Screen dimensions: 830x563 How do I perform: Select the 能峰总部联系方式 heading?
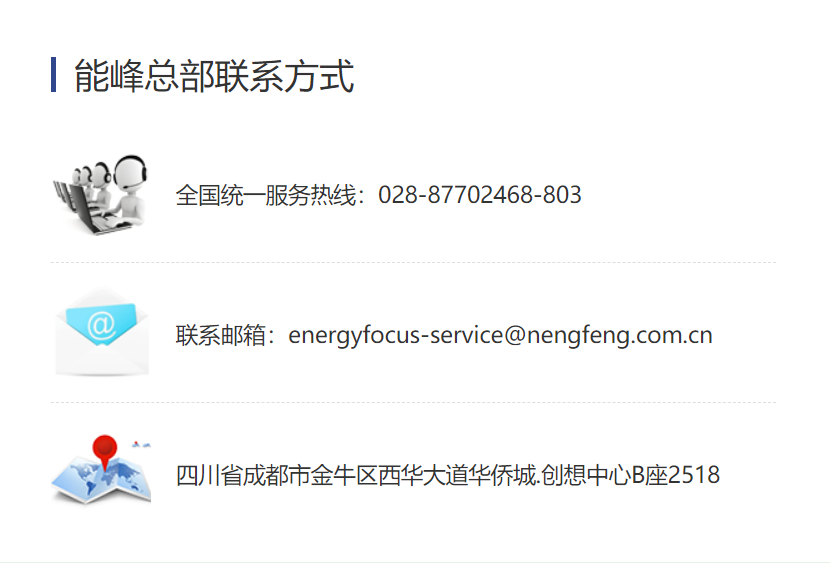tap(214, 76)
